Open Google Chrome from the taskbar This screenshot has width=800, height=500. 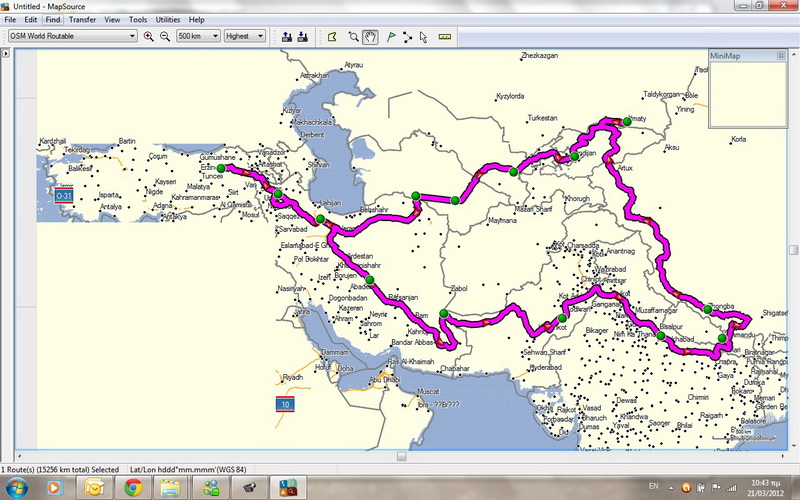tap(132, 487)
